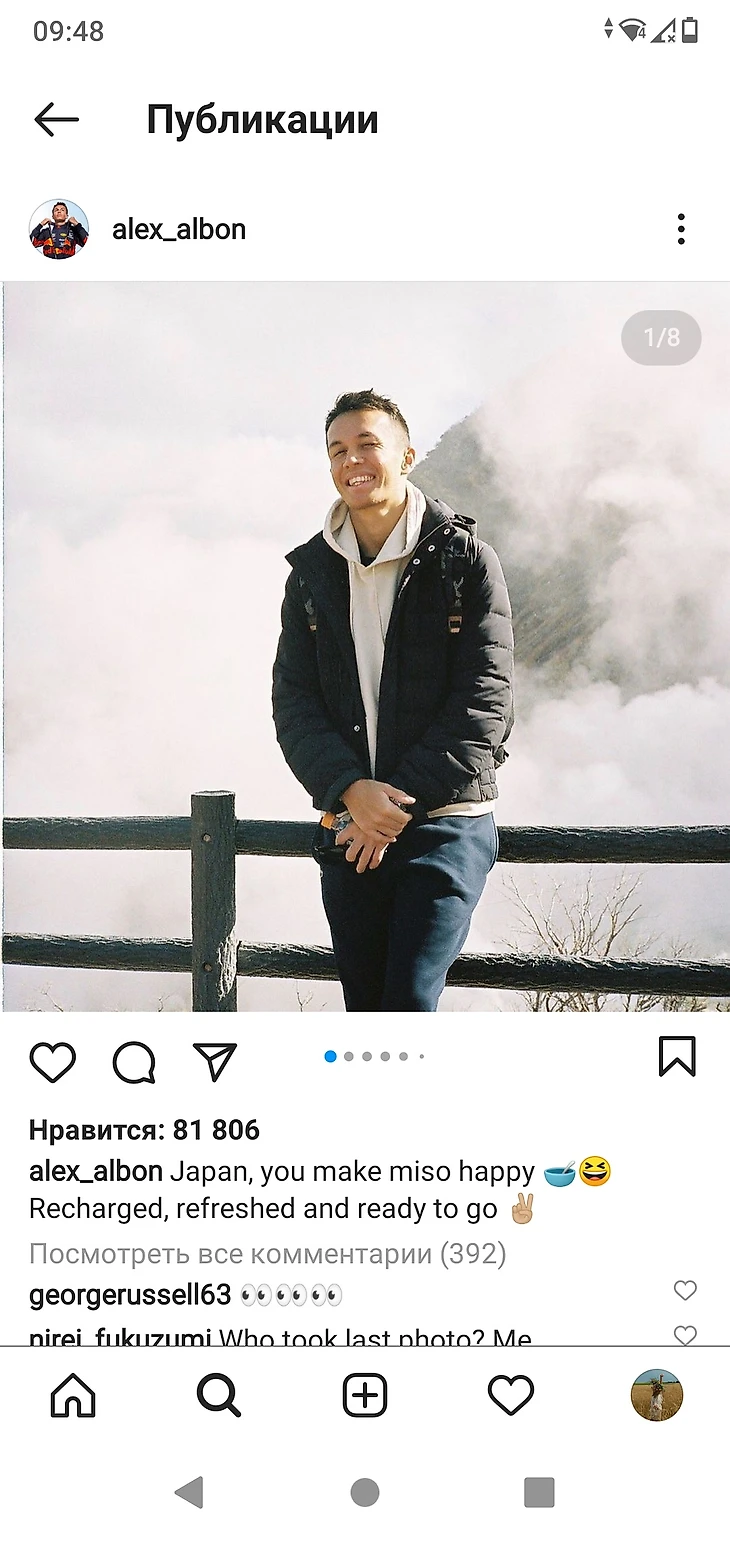This screenshot has width=730, height=1541.
Task: Open alex_albon's profile picture
Action: 59,229
